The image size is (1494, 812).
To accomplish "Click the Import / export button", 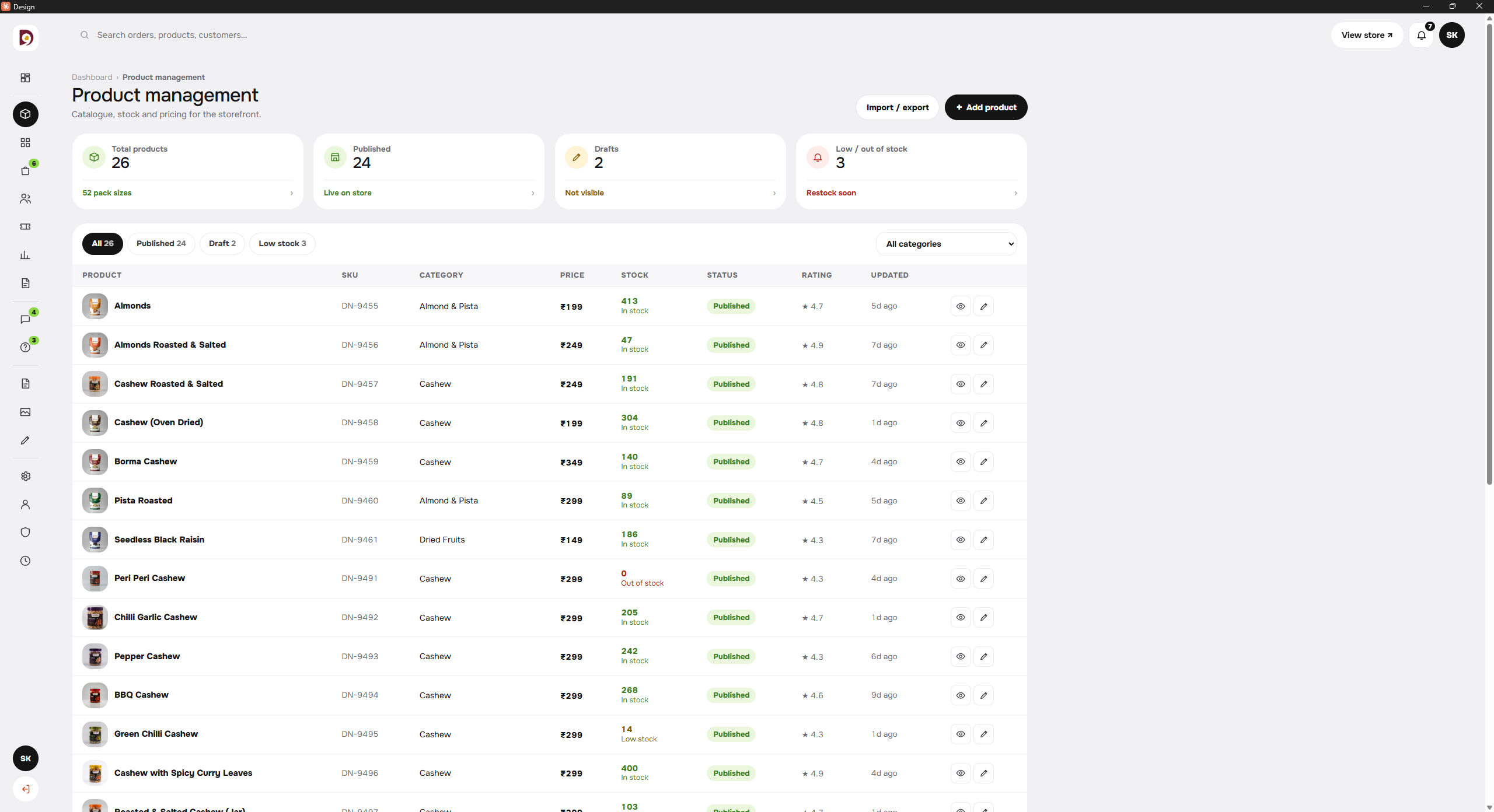I will pyautogui.click(x=897, y=107).
